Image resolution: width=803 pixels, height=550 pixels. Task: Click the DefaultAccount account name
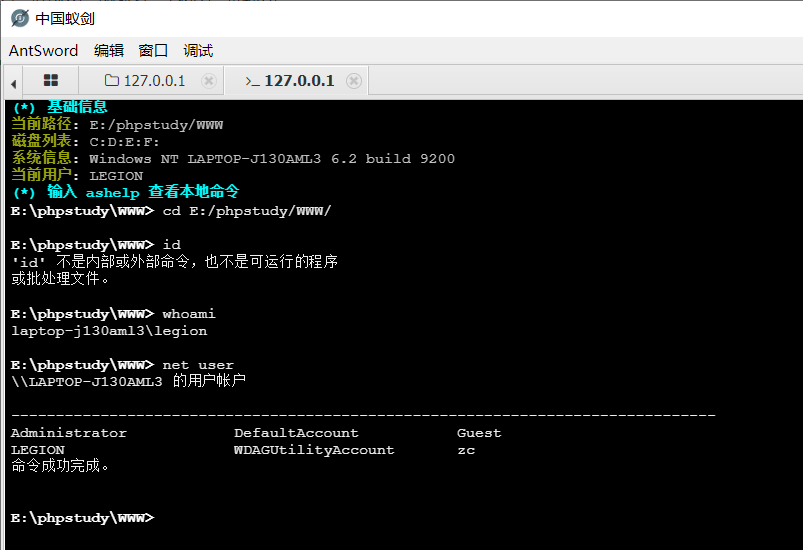click(x=296, y=433)
